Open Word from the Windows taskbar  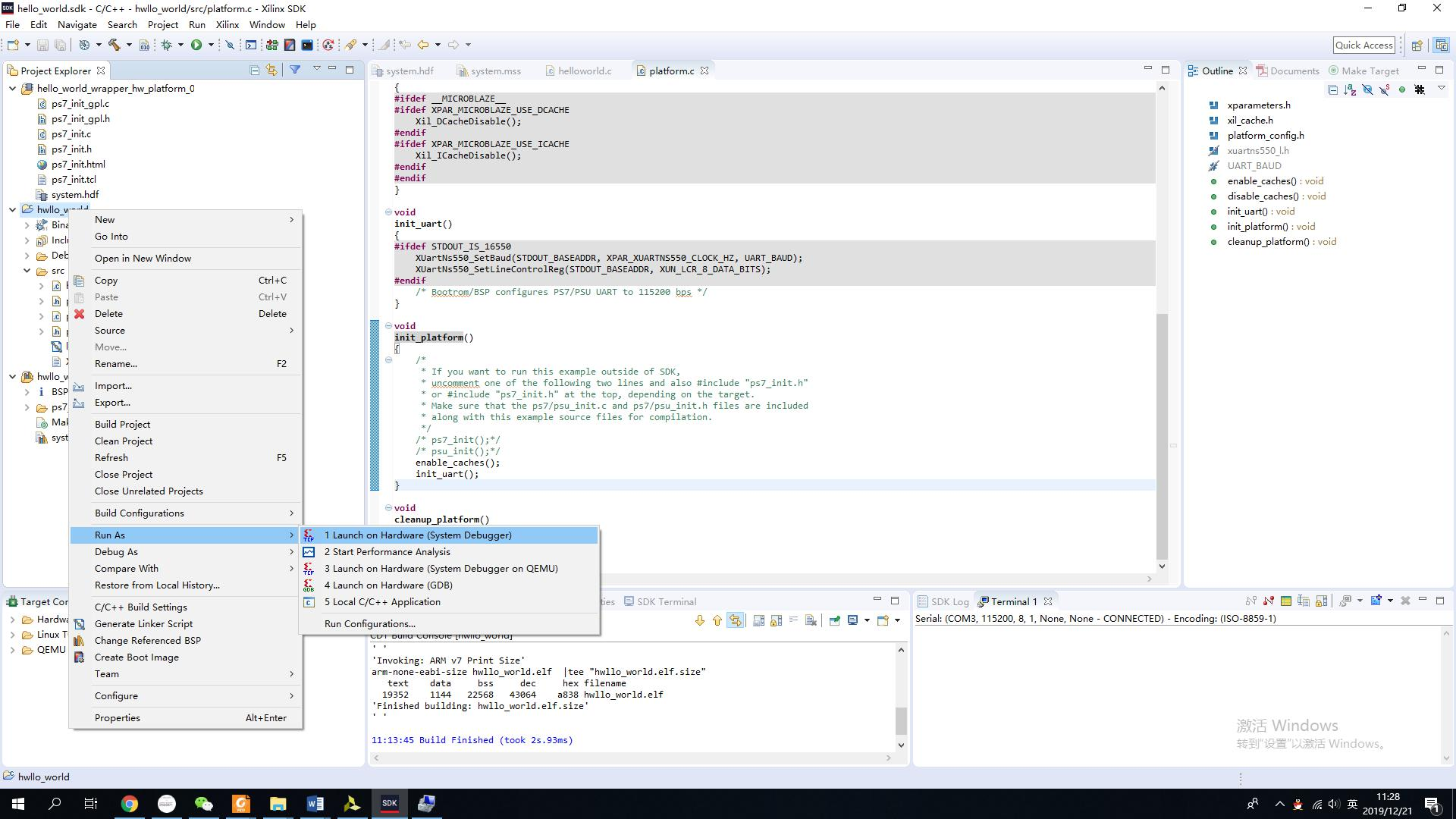pyautogui.click(x=315, y=803)
